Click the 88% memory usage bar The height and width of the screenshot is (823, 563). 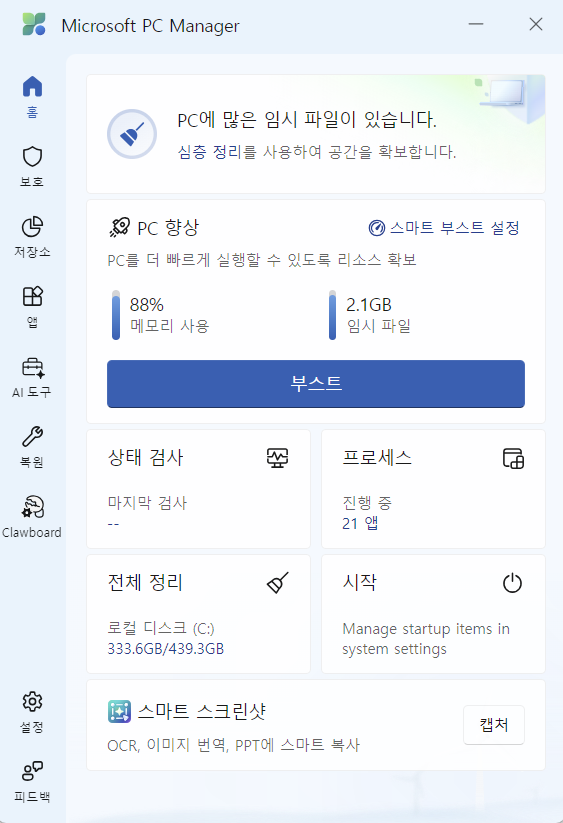(116, 315)
